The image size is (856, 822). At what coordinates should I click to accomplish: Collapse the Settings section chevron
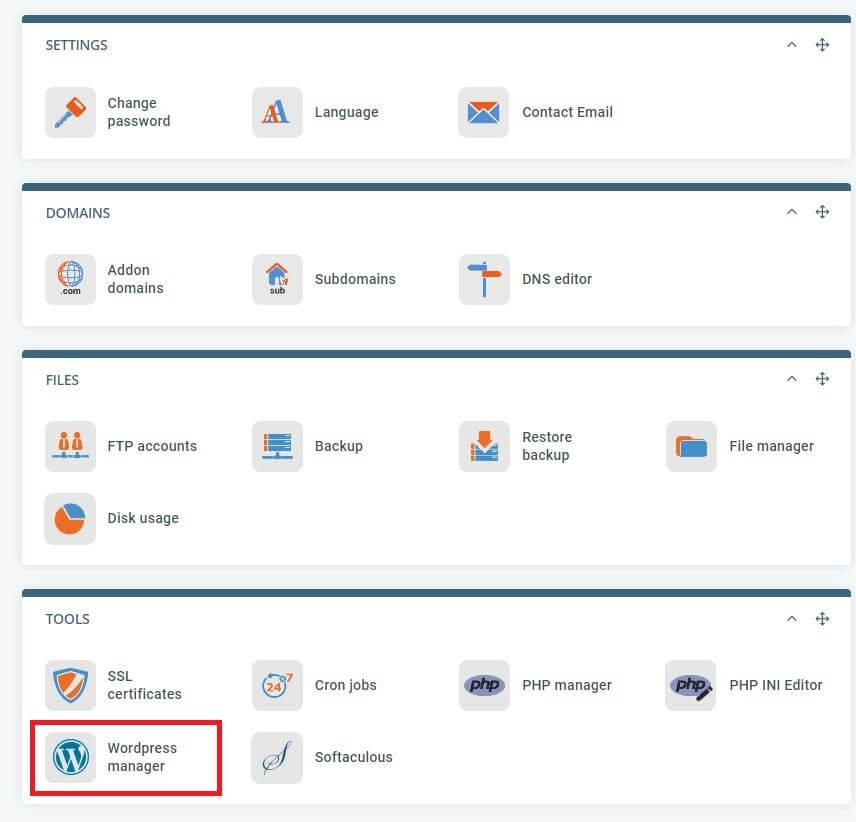click(x=791, y=45)
